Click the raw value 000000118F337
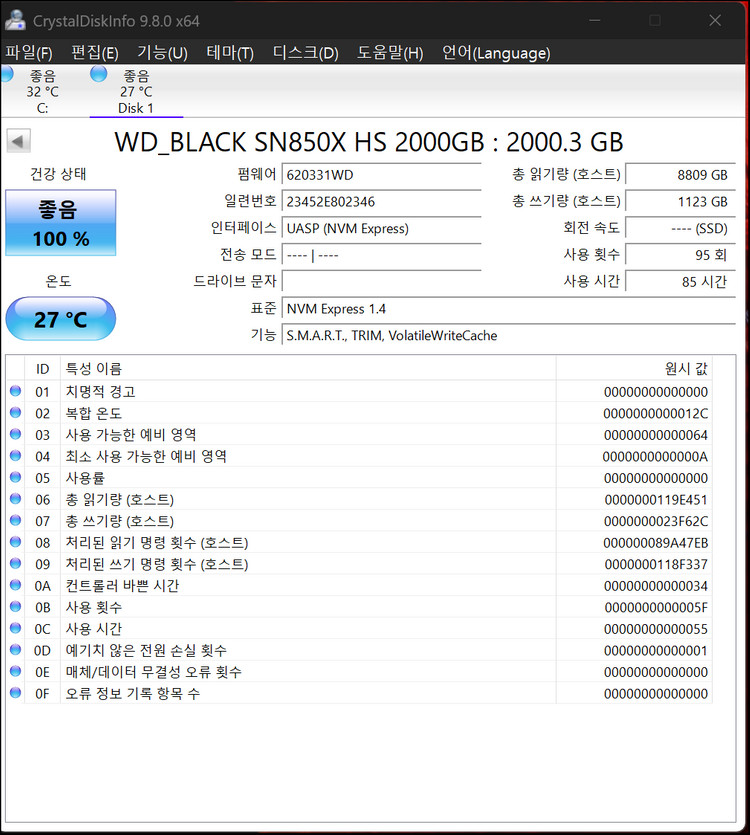 (656, 564)
